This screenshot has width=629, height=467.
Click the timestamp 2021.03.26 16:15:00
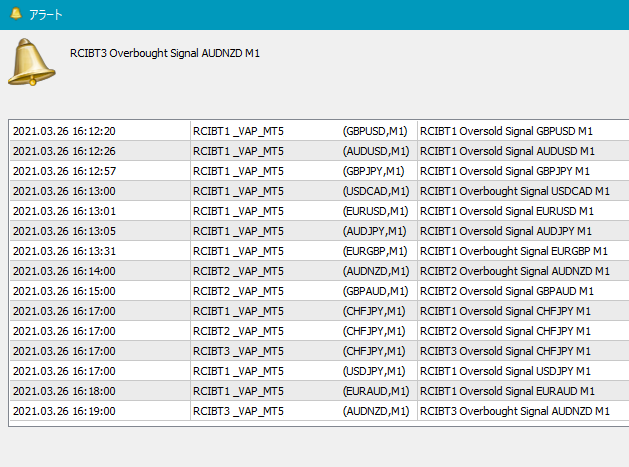64,291
